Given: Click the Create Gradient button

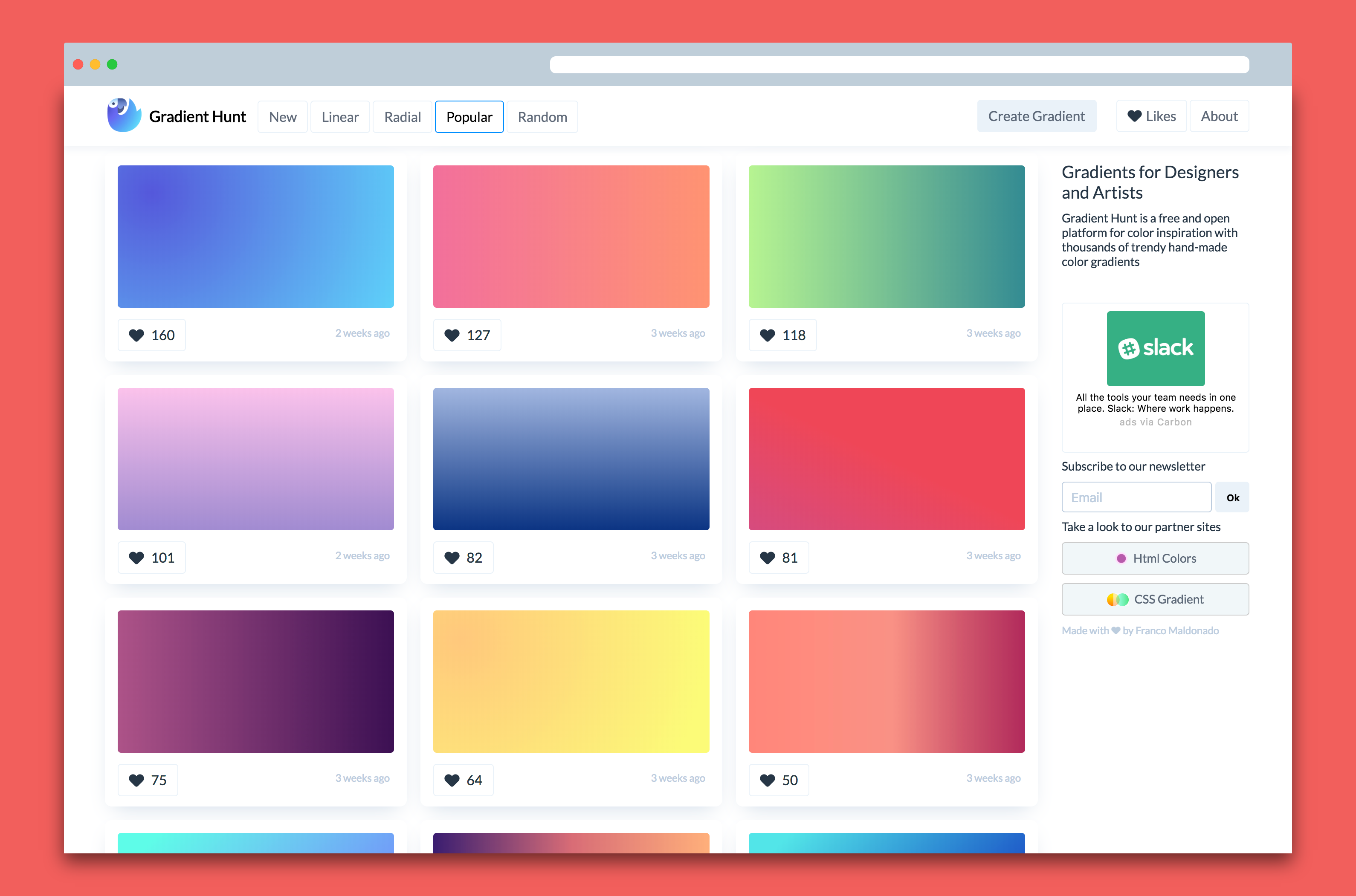Looking at the screenshot, I should point(1036,116).
